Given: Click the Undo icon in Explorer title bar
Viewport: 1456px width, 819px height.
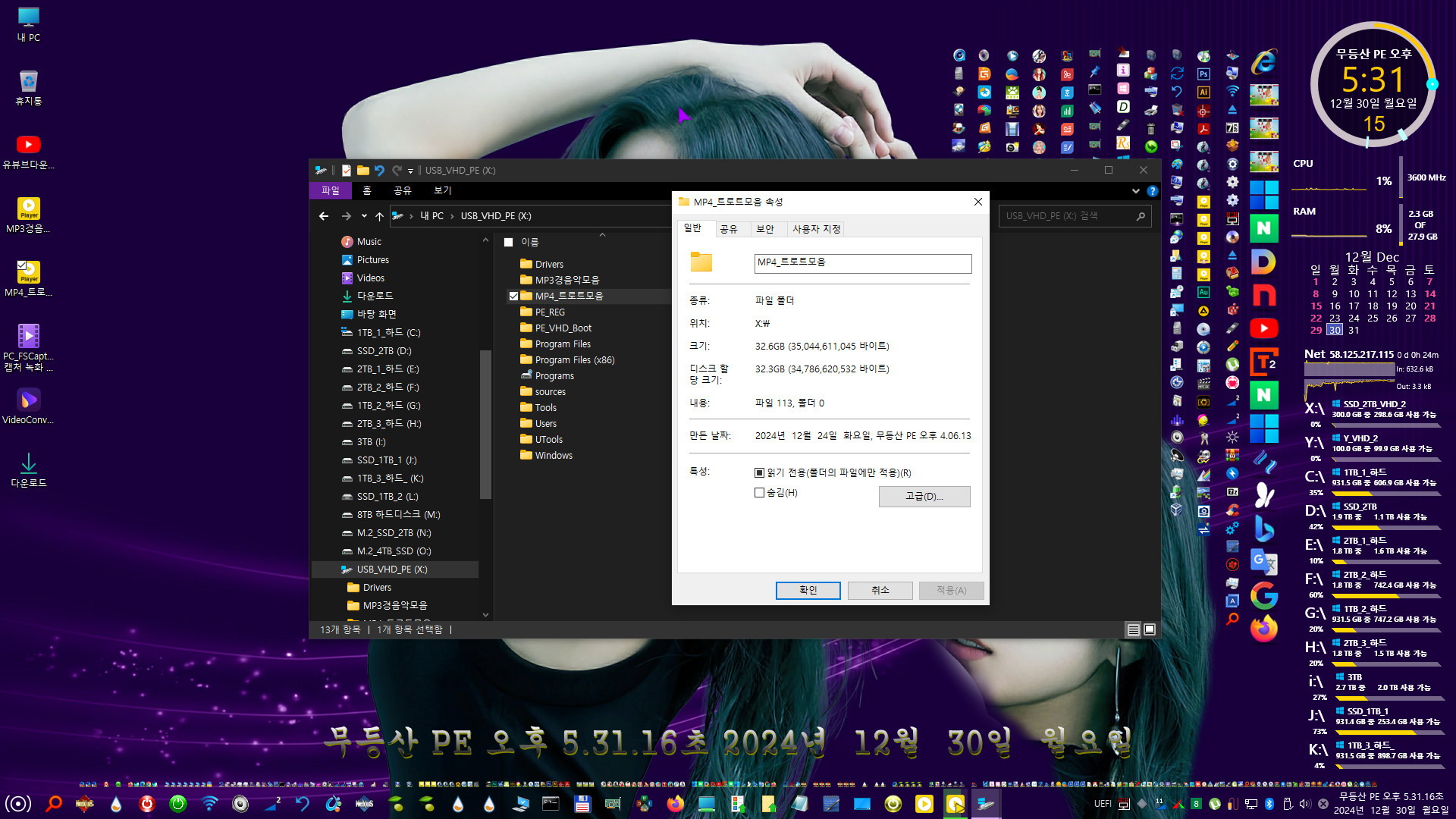Looking at the screenshot, I should (379, 171).
